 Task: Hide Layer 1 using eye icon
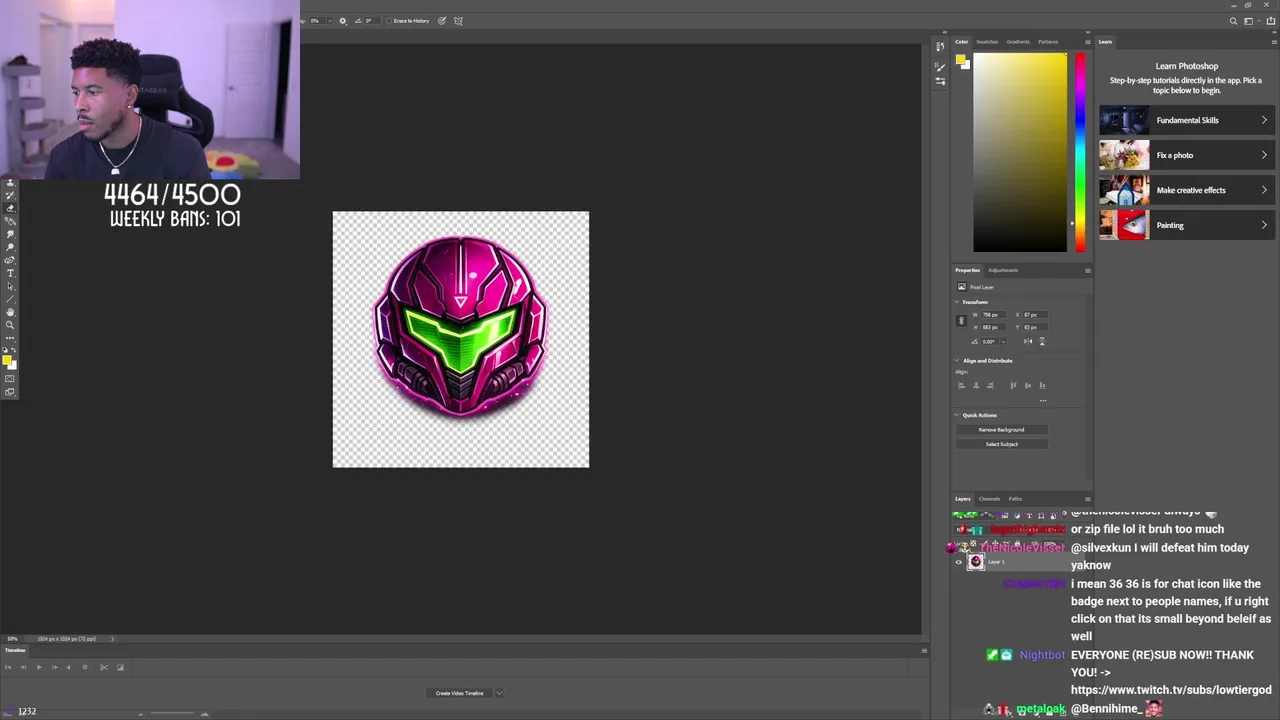[x=958, y=562]
